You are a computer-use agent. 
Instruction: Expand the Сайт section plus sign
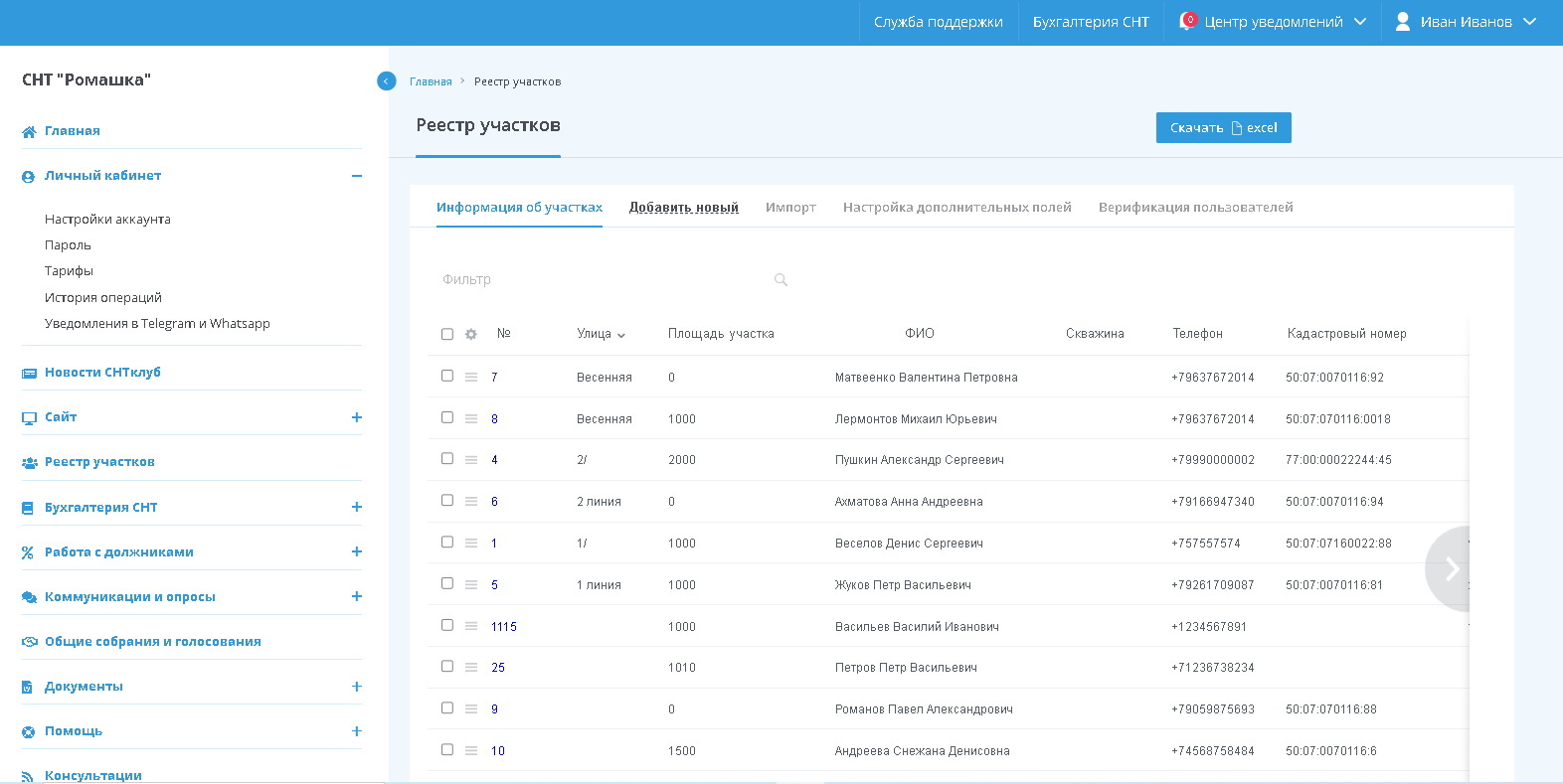[357, 417]
